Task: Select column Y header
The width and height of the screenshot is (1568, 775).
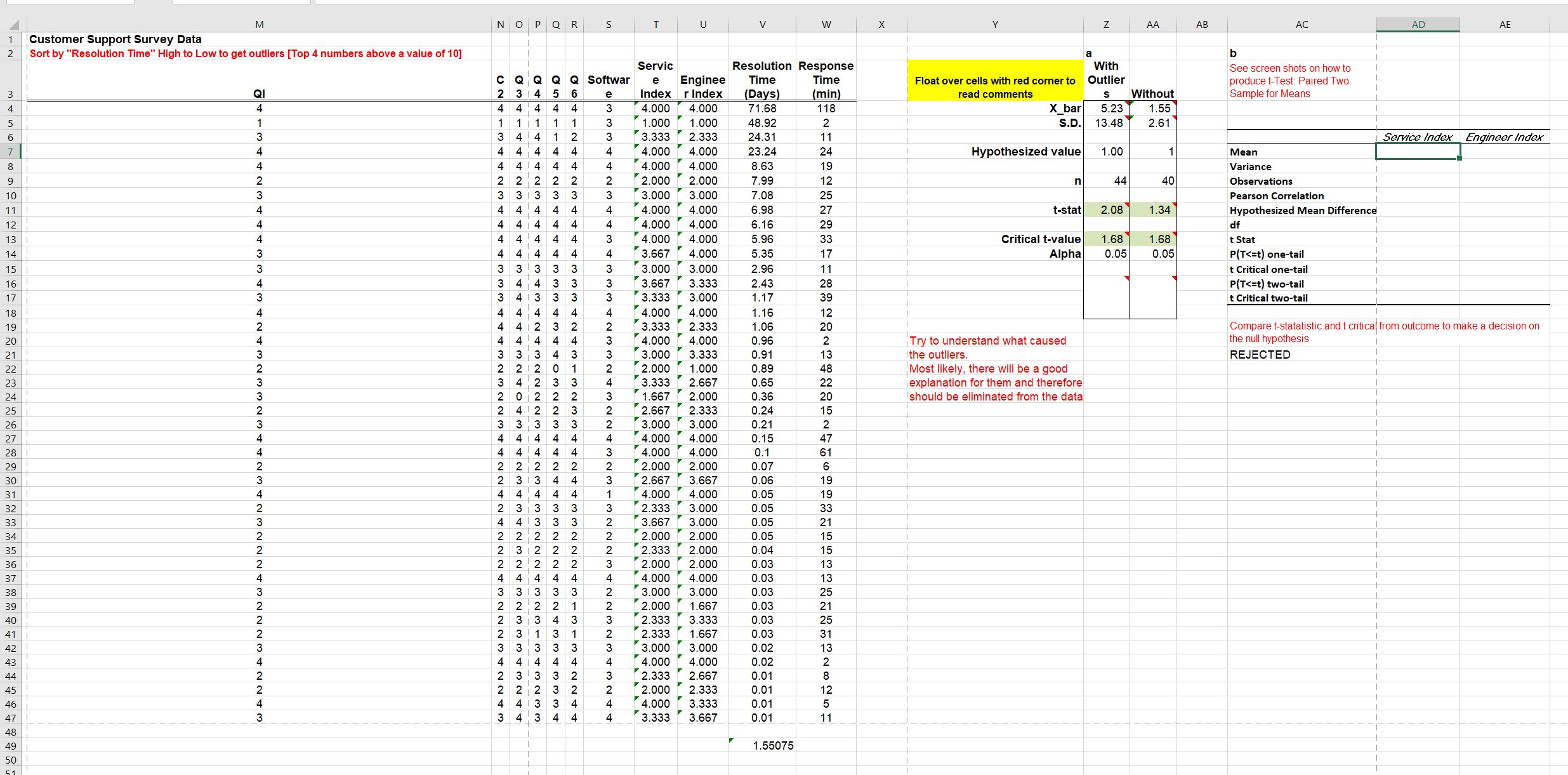Action: [995, 25]
